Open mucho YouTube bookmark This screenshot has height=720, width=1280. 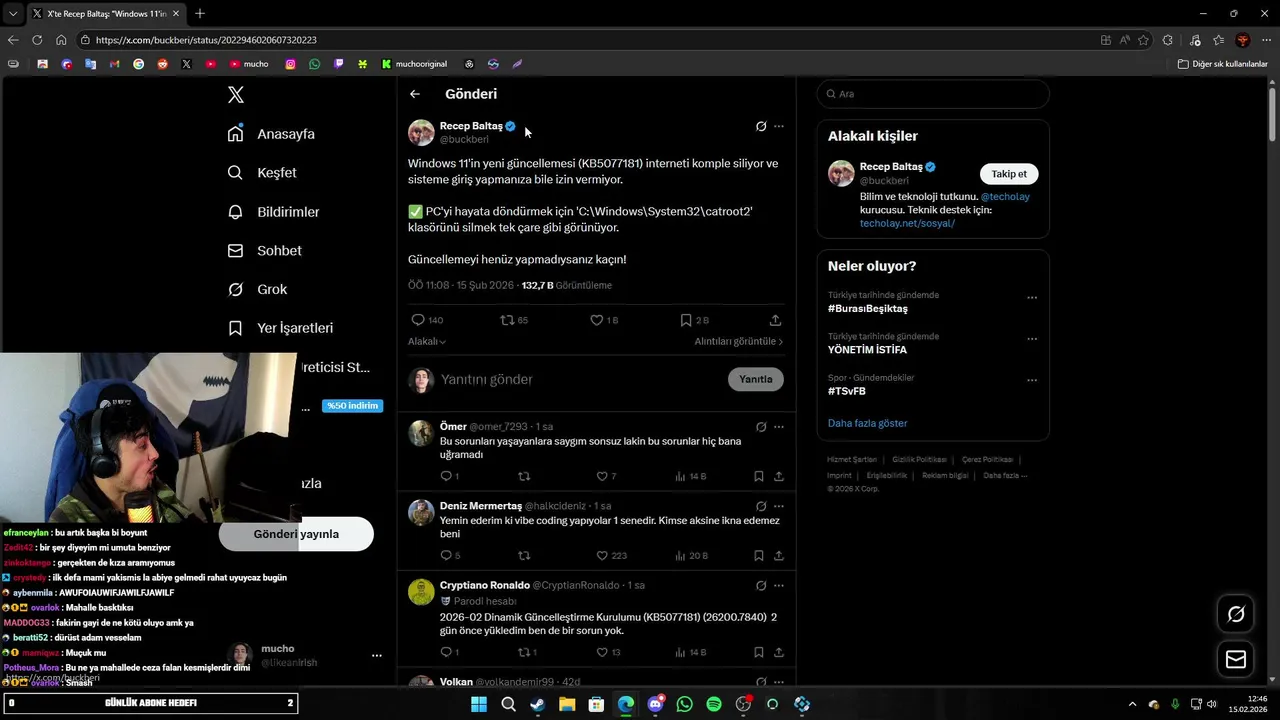tap(249, 64)
